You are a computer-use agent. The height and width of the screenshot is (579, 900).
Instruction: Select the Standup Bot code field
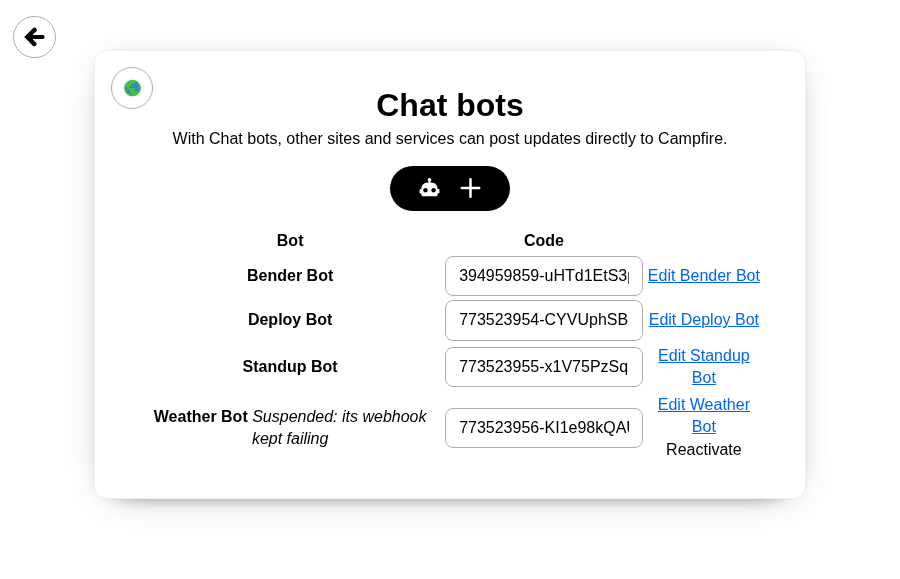(x=544, y=367)
